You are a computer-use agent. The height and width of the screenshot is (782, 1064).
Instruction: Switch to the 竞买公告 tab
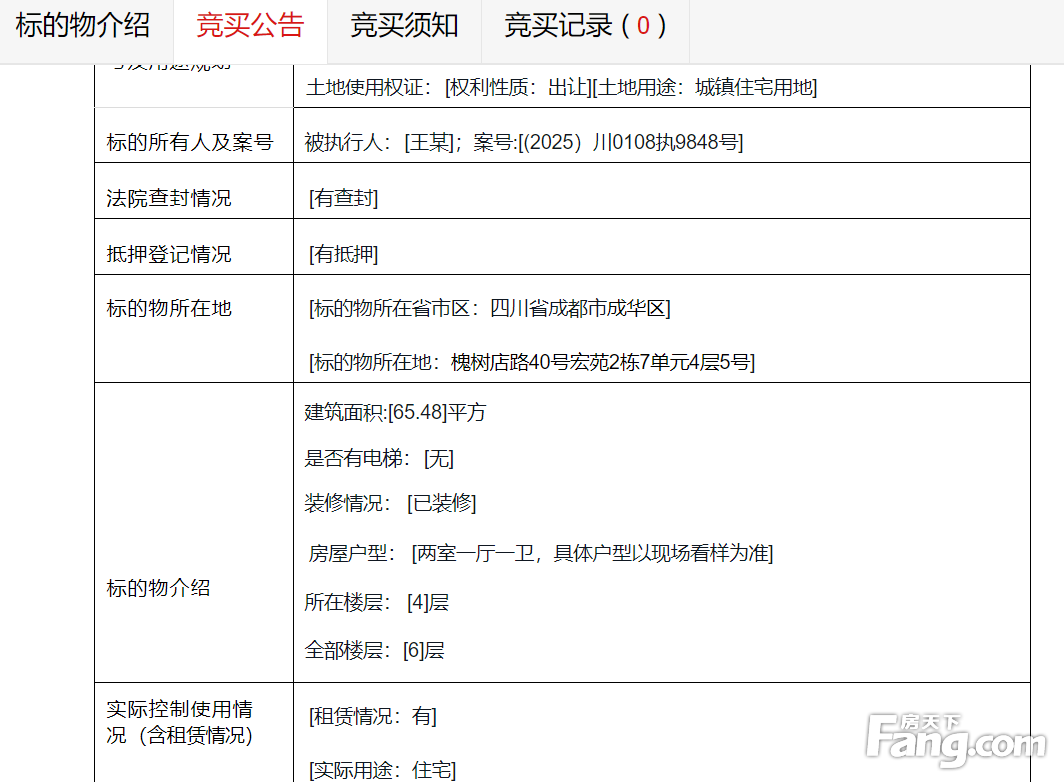pyautogui.click(x=250, y=26)
